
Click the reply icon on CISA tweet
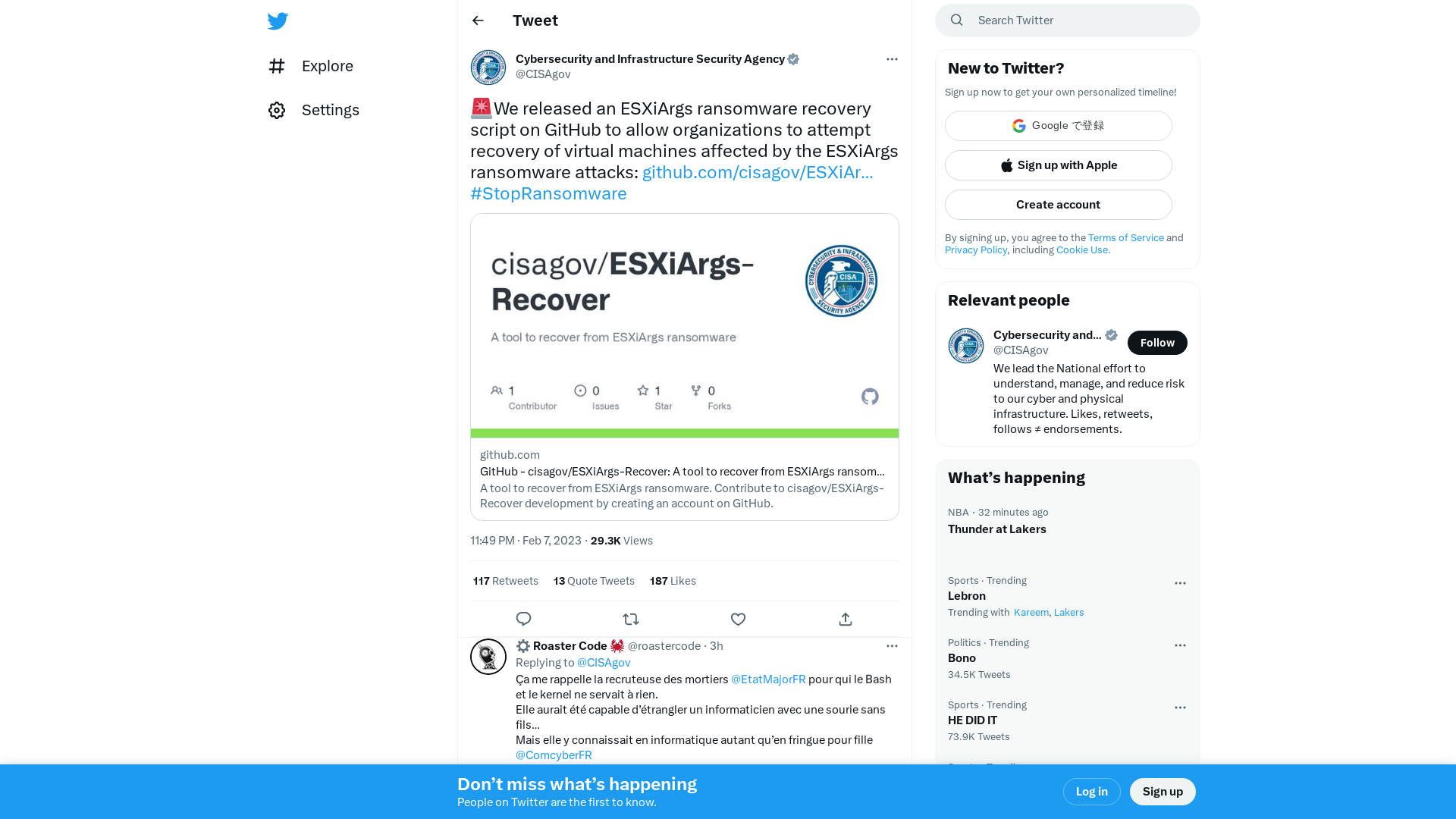[x=523, y=619]
